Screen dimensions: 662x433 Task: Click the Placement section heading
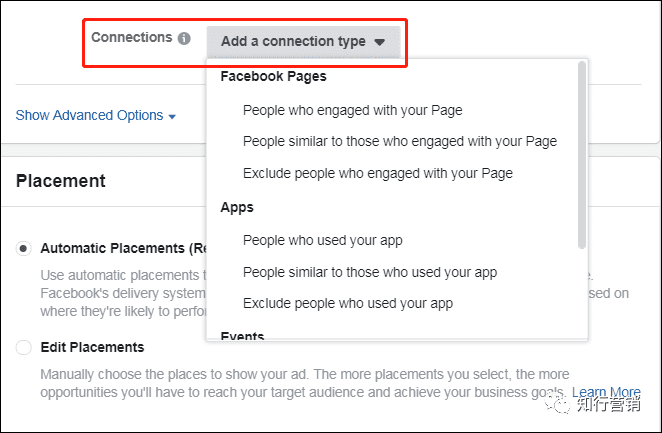(61, 181)
